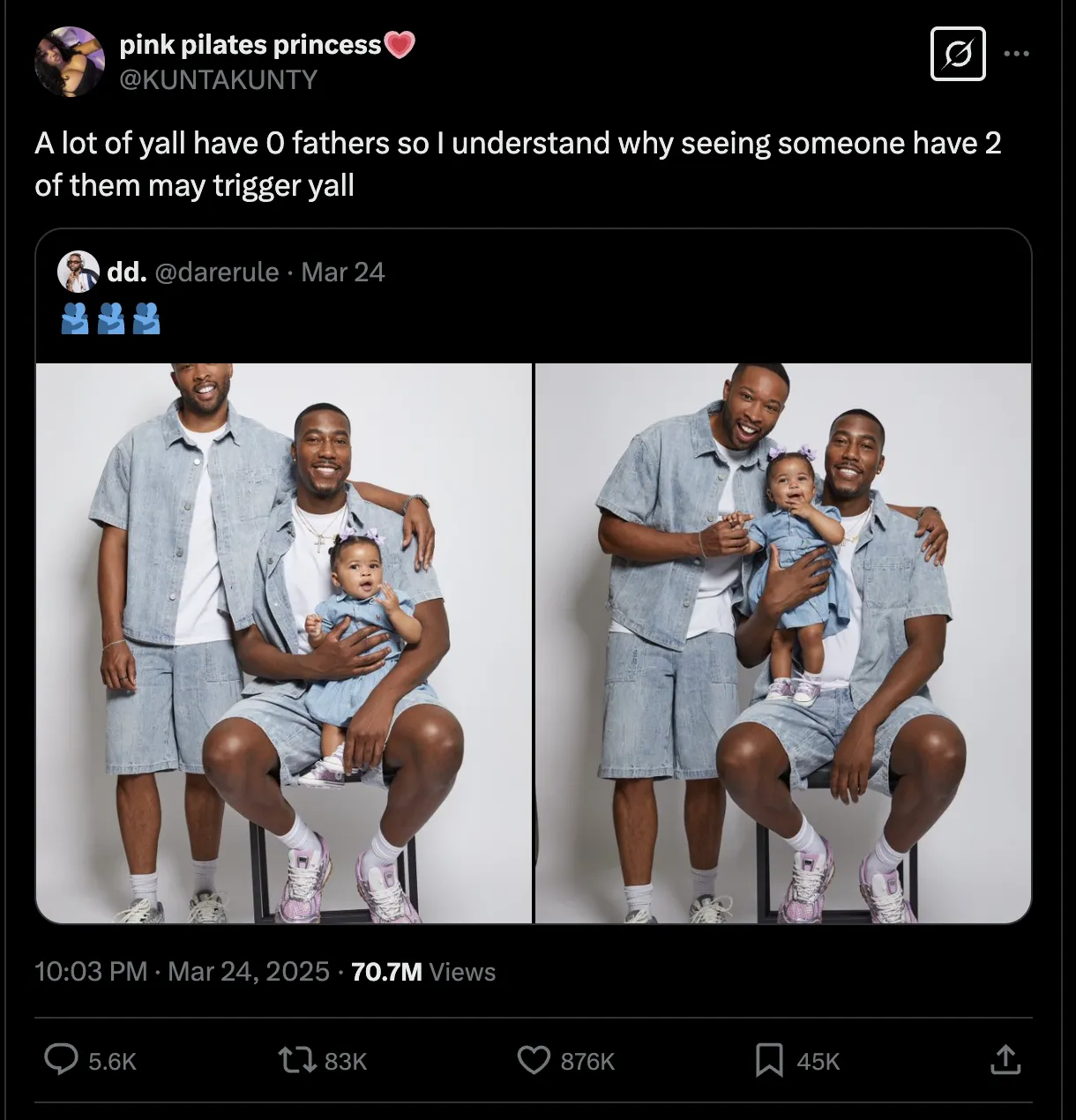This screenshot has width=1076, height=1120.
Task: Click the 10:03 PM Mar 24, 2025 timestamp
Action: pyautogui.click(x=182, y=972)
